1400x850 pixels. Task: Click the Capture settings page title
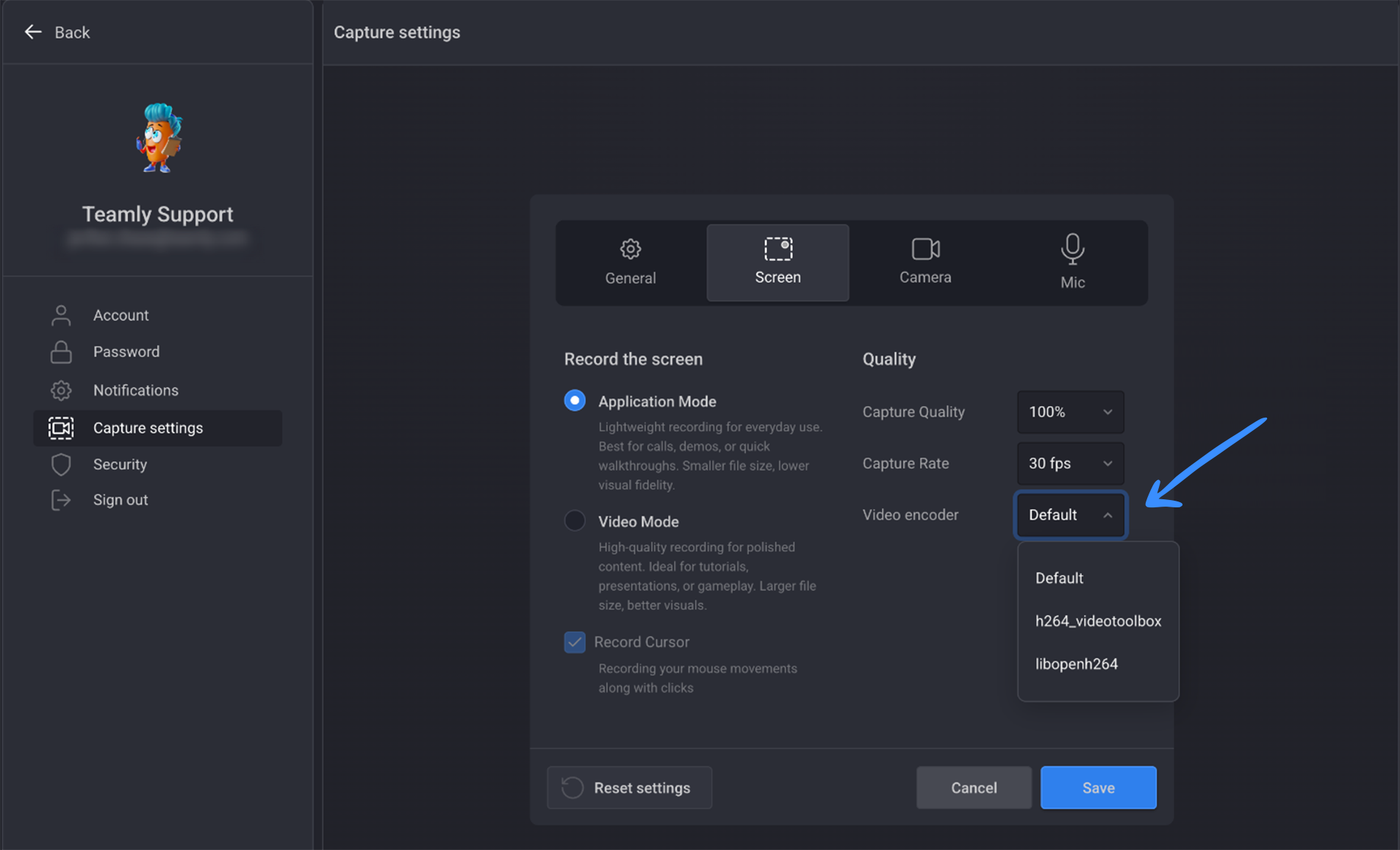[397, 32]
